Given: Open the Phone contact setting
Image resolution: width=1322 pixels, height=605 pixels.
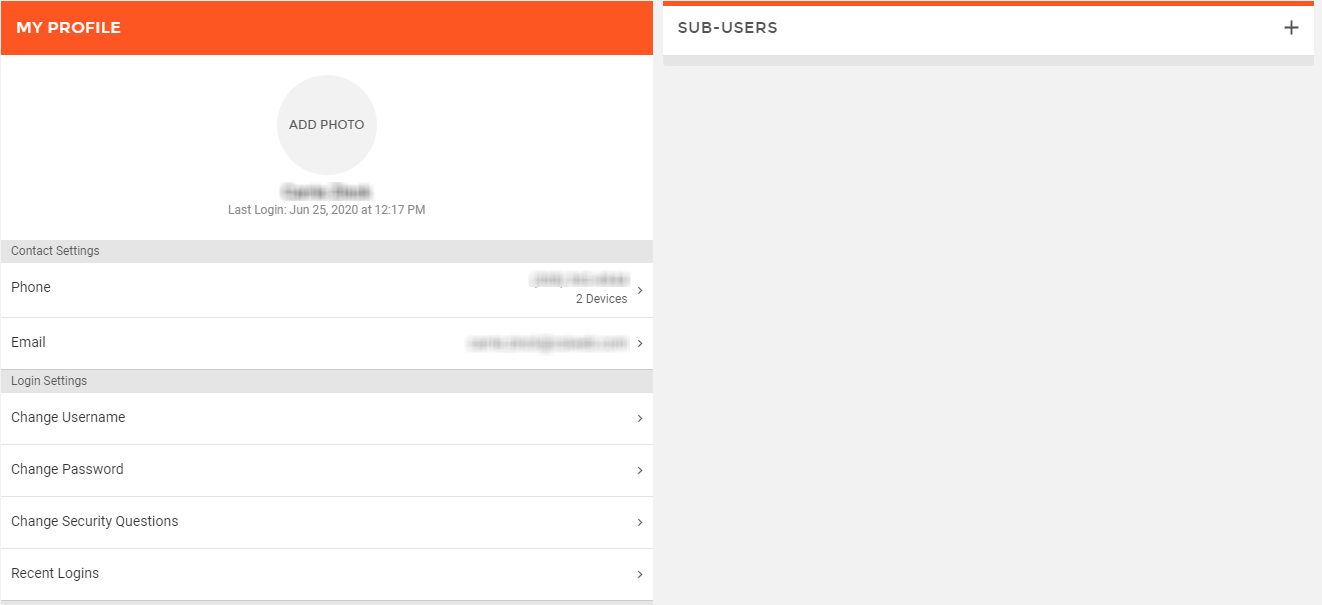Looking at the screenshot, I should pos(327,290).
